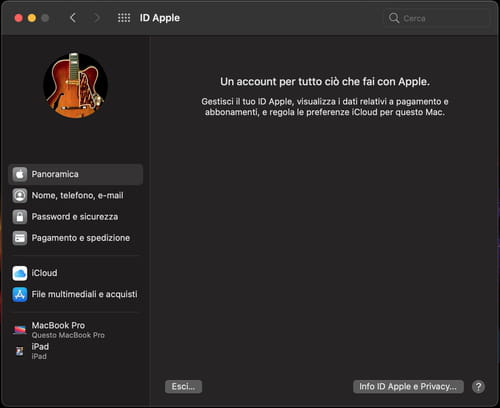Click the 'Questo MacBook Pro' subtitle
The width and height of the screenshot is (500, 408).
(68, 335)
